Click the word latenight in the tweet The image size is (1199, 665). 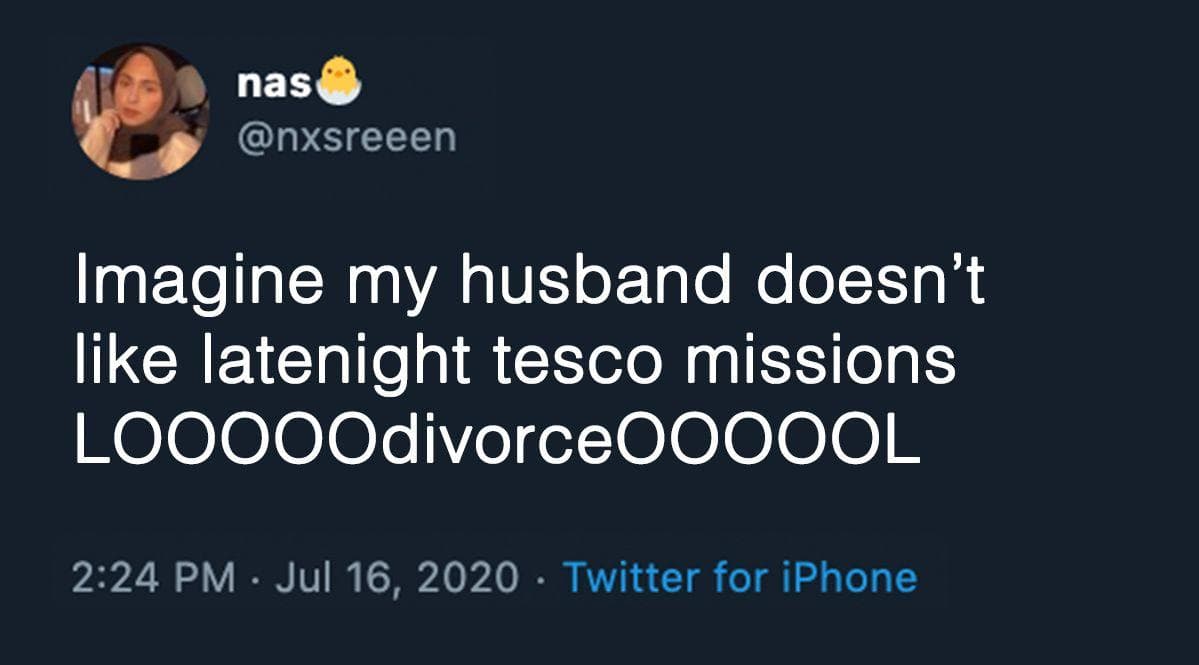pos(336,362)
